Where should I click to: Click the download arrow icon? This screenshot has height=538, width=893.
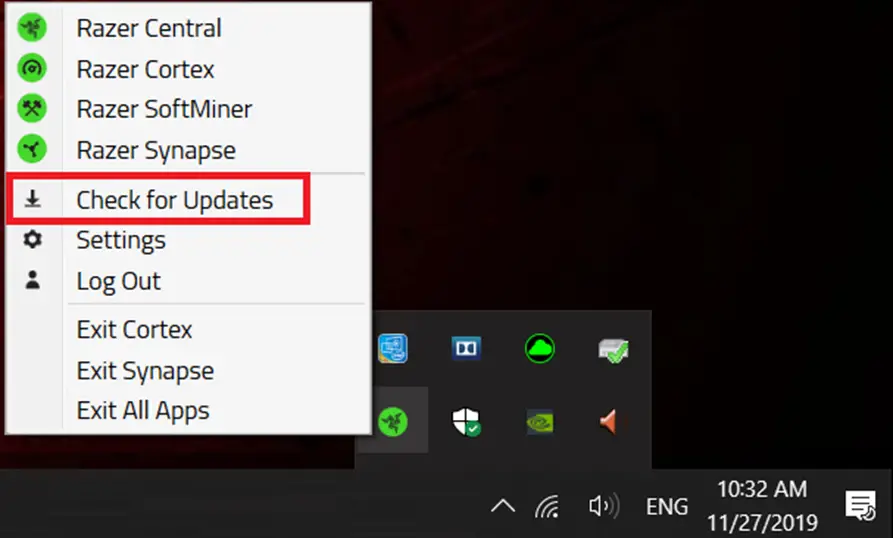[x=32, y=199]
